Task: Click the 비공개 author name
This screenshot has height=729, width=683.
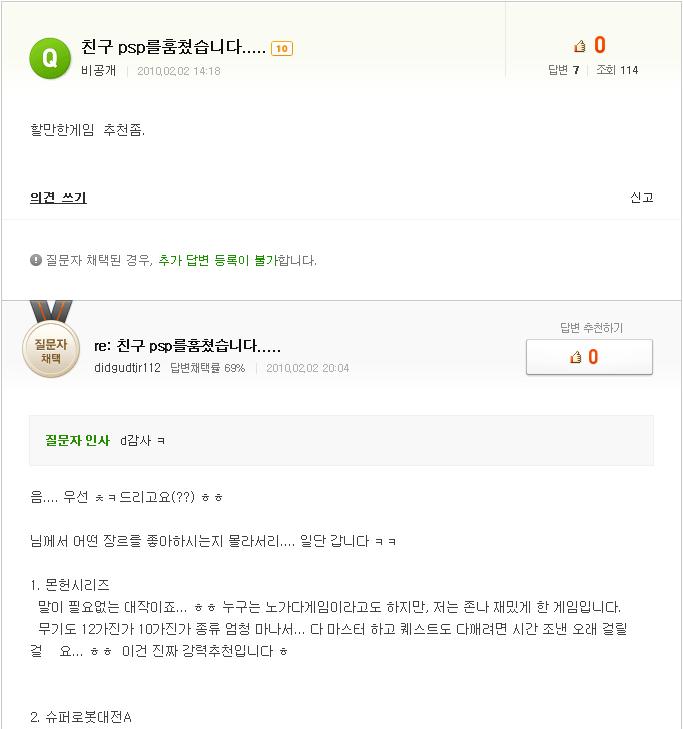Action: (99, 71)
